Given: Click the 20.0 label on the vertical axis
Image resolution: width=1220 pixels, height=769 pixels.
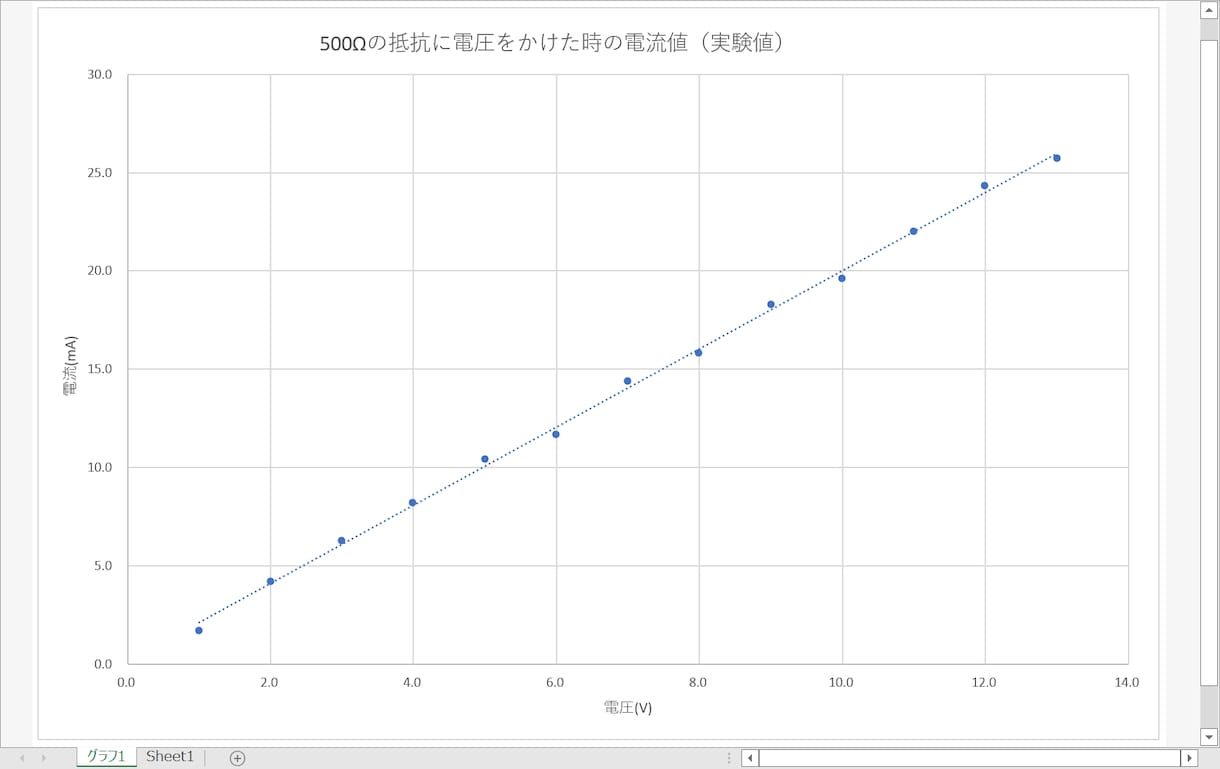Looking at the screenshot, I should [x=99, y=271].
